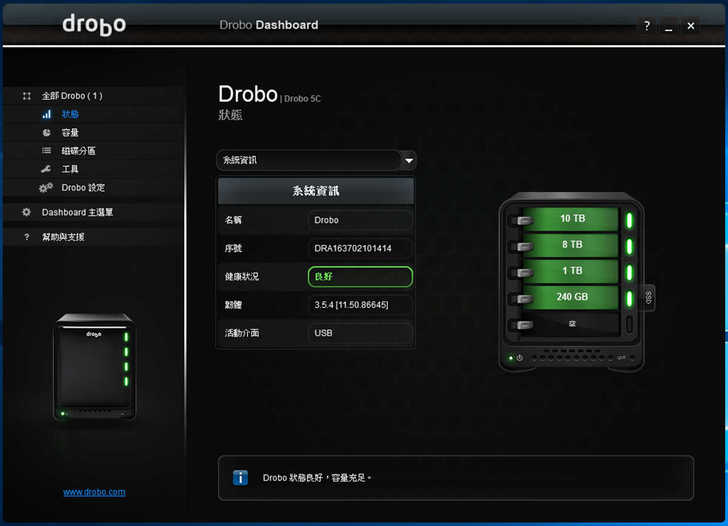Click the wrench tools icon
The image size is (728, 526).
point(46,169)
